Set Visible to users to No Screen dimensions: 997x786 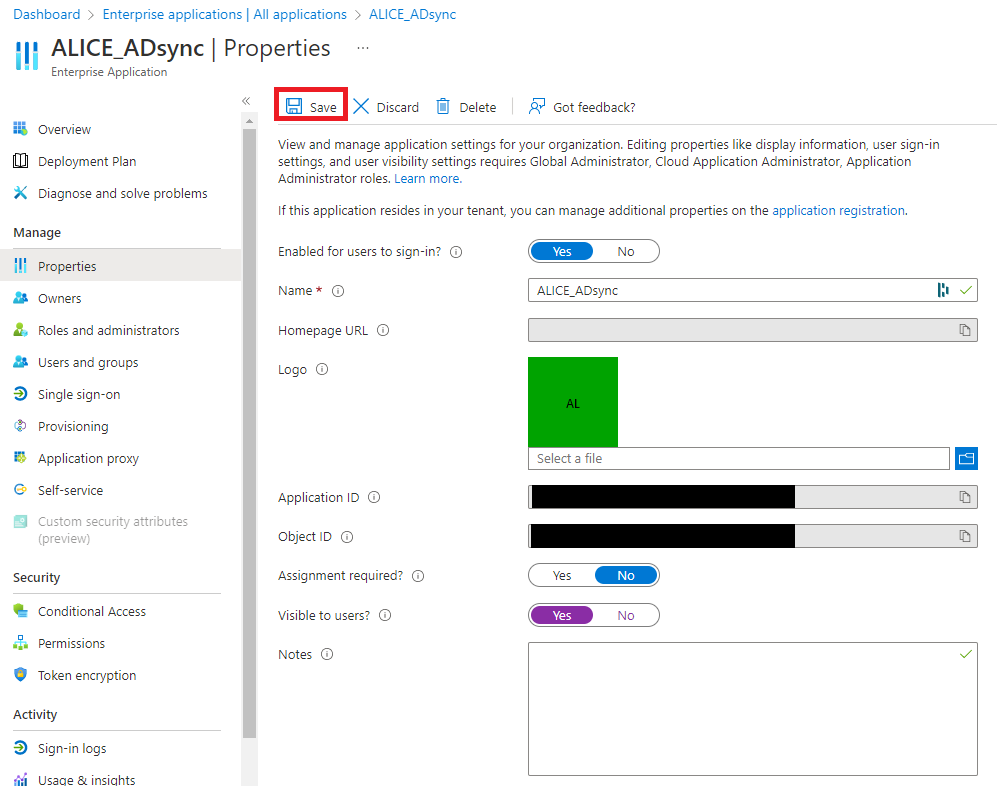tap(626, 615)
